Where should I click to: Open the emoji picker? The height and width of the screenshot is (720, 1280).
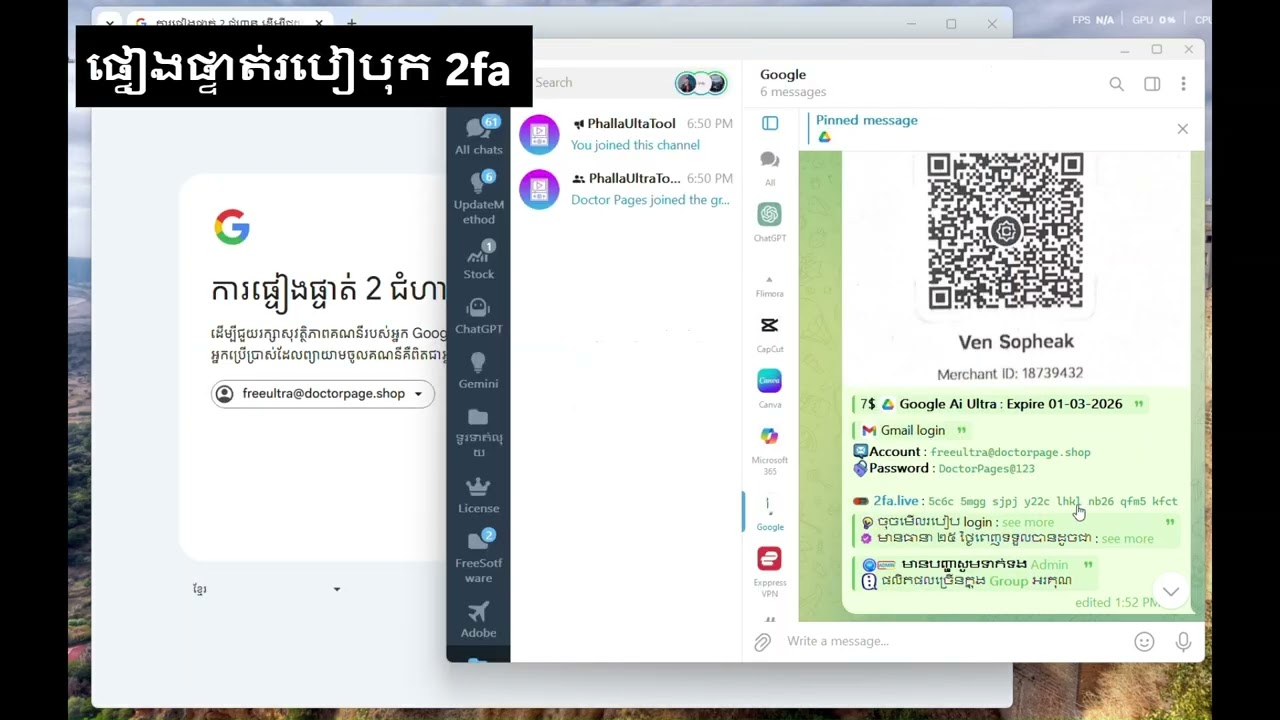[x=1144, y=642]
